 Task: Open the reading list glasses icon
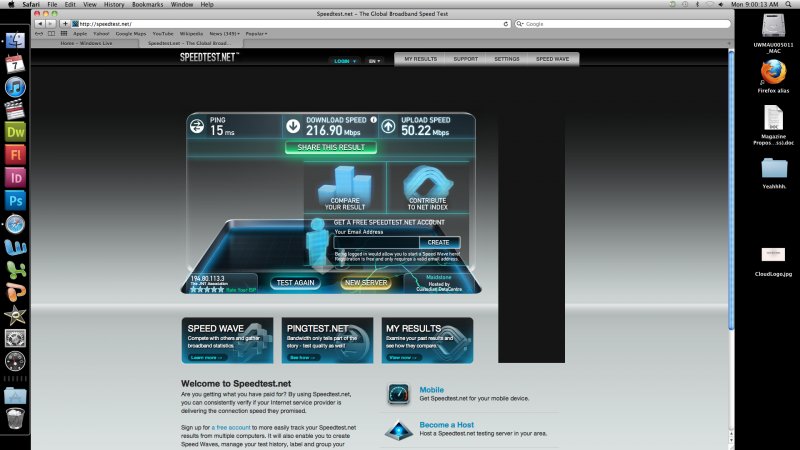[39, 34]
